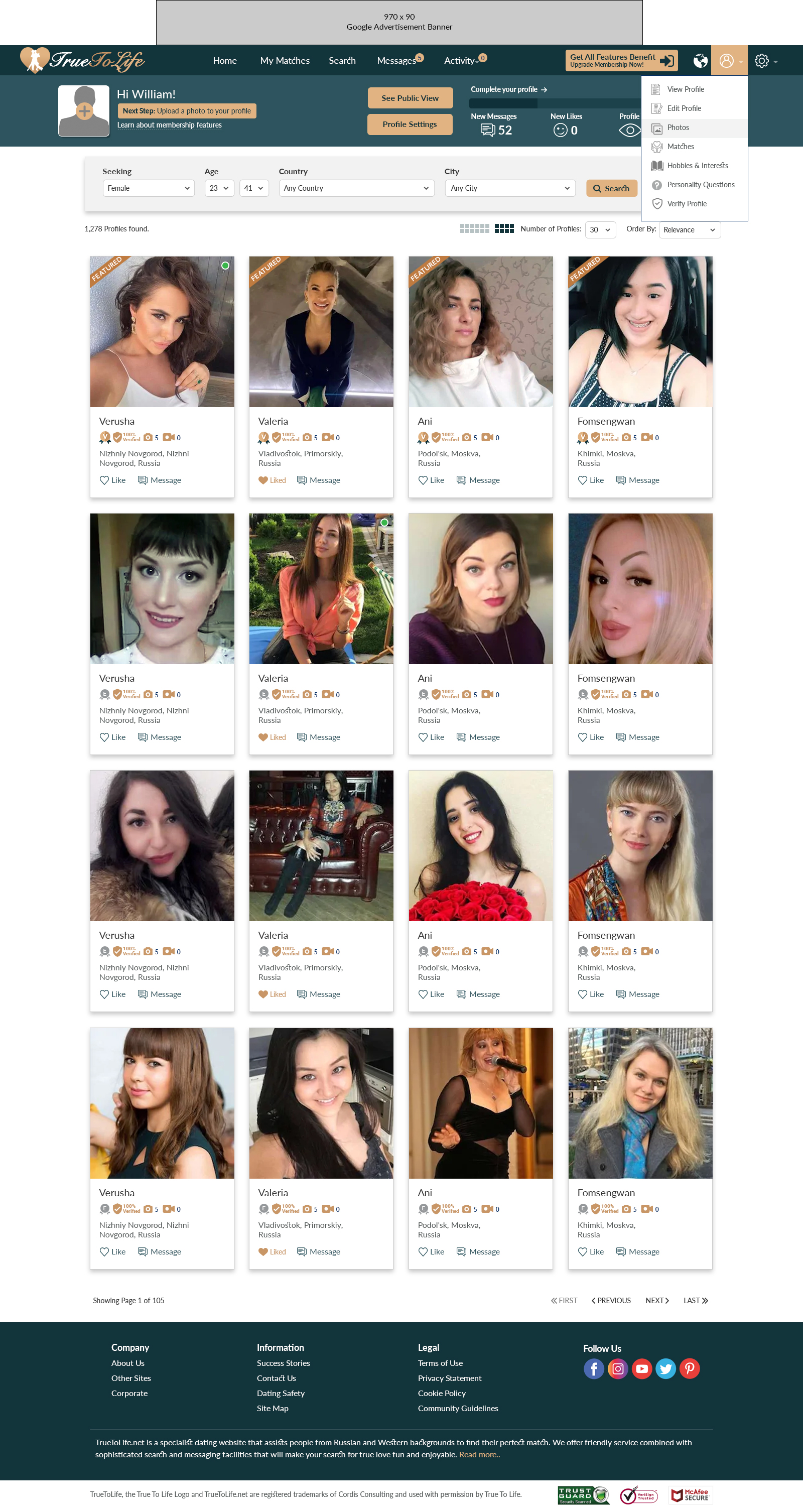The height and width of the screenshot is (1512, 803).
Task: Unlike the featured Valeria profile
Action: (272, 480)
